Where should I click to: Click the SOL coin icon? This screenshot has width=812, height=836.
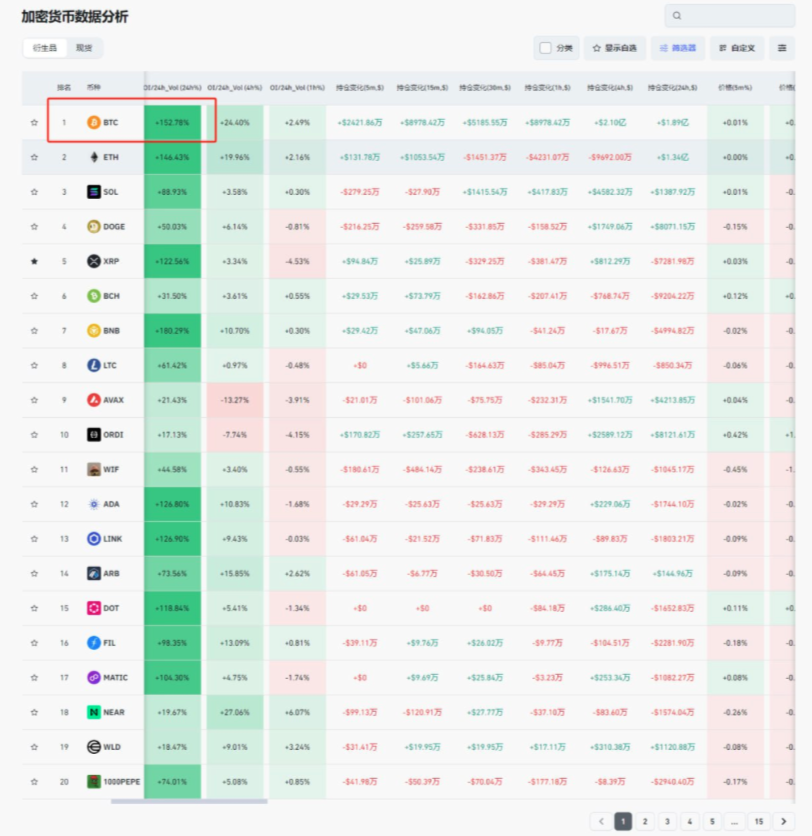pyautogui.click(x=94, y=192)
